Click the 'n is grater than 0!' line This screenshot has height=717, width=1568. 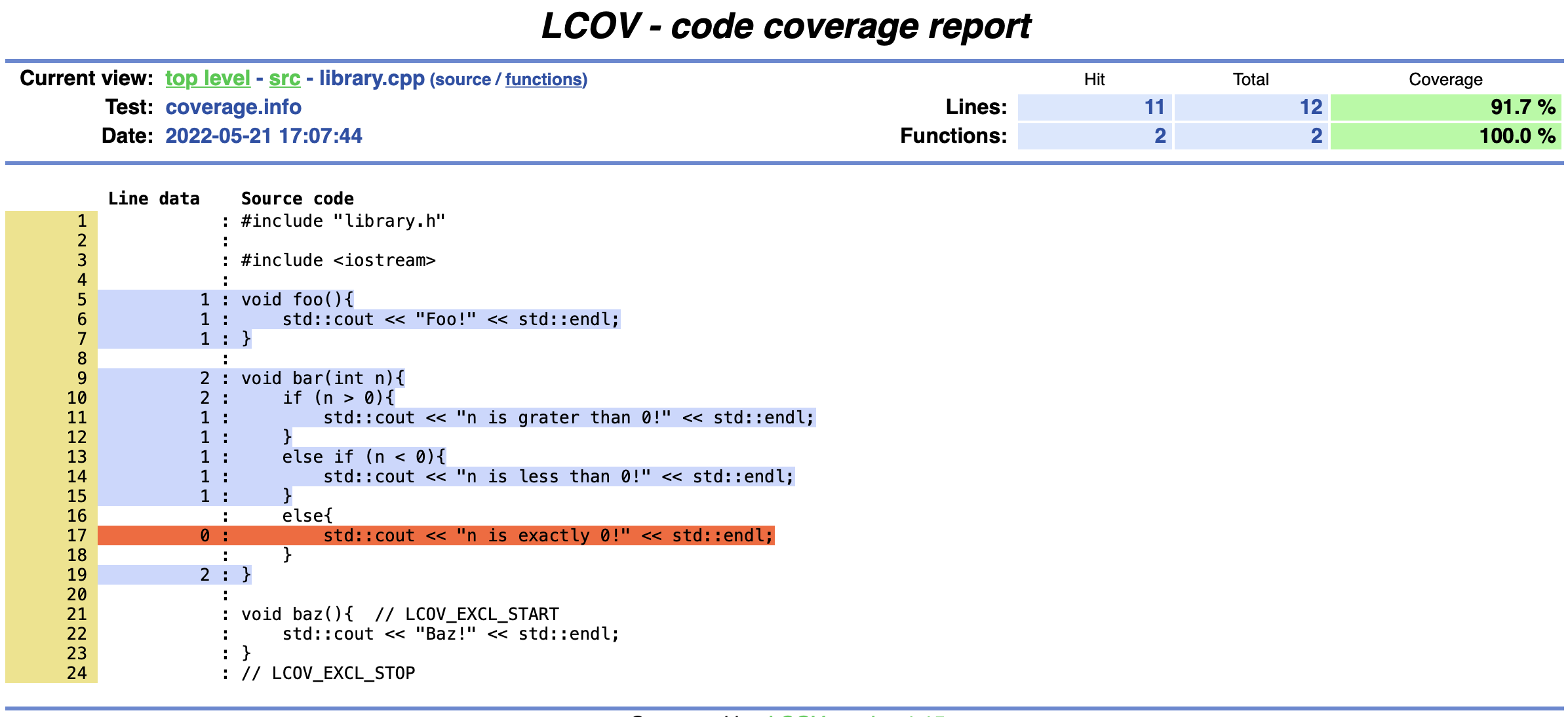pos(568,418)
